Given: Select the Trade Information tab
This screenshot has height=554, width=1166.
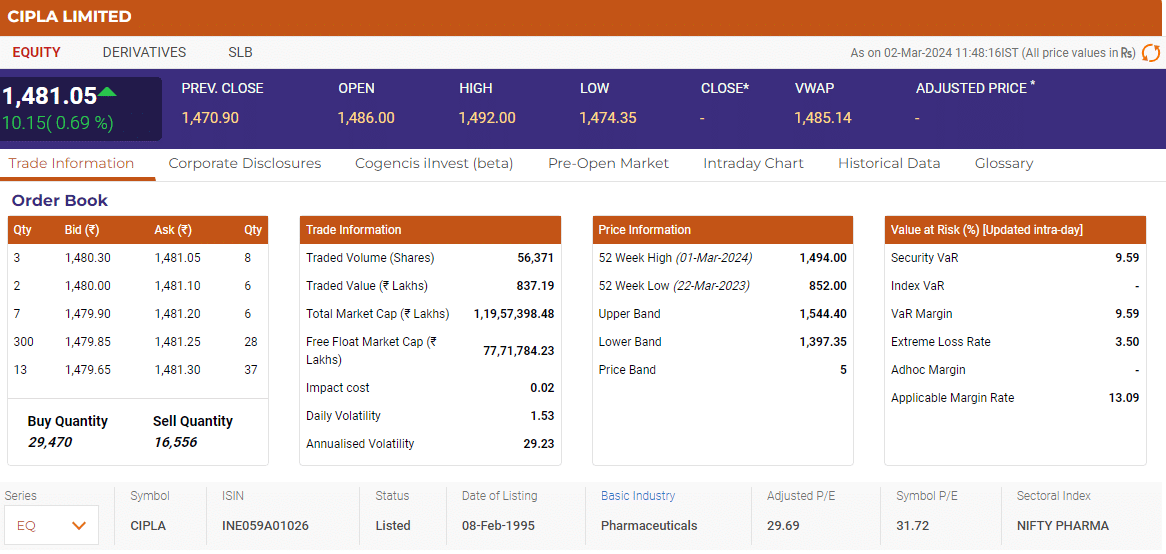Looking at the screenshot, I should point(71,163).
